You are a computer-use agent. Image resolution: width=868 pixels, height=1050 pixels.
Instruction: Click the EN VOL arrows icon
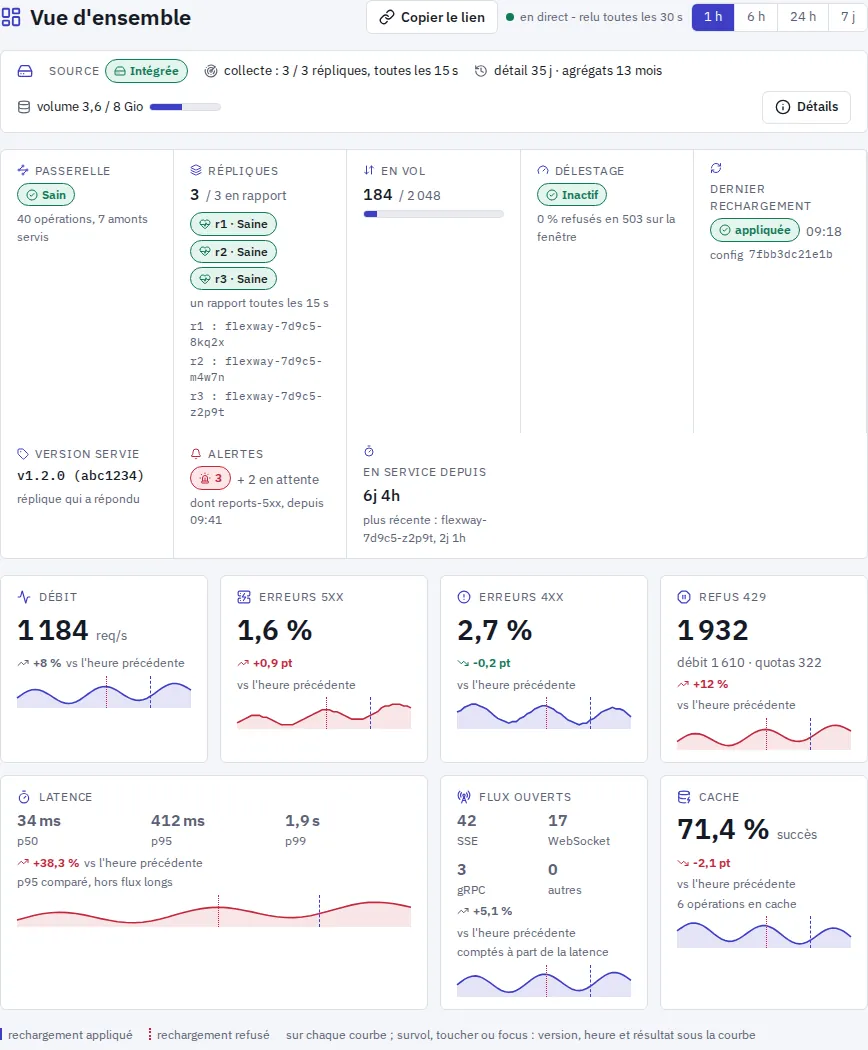point(369,170)
